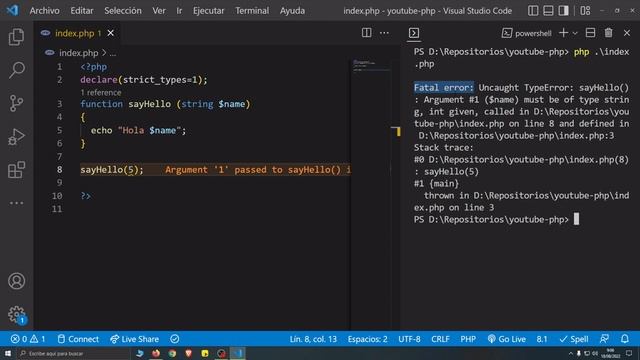Viewport: 640px width, 360px height.
Task: Click the sayHello function name on line 3
Action: (x=150, y=104)
